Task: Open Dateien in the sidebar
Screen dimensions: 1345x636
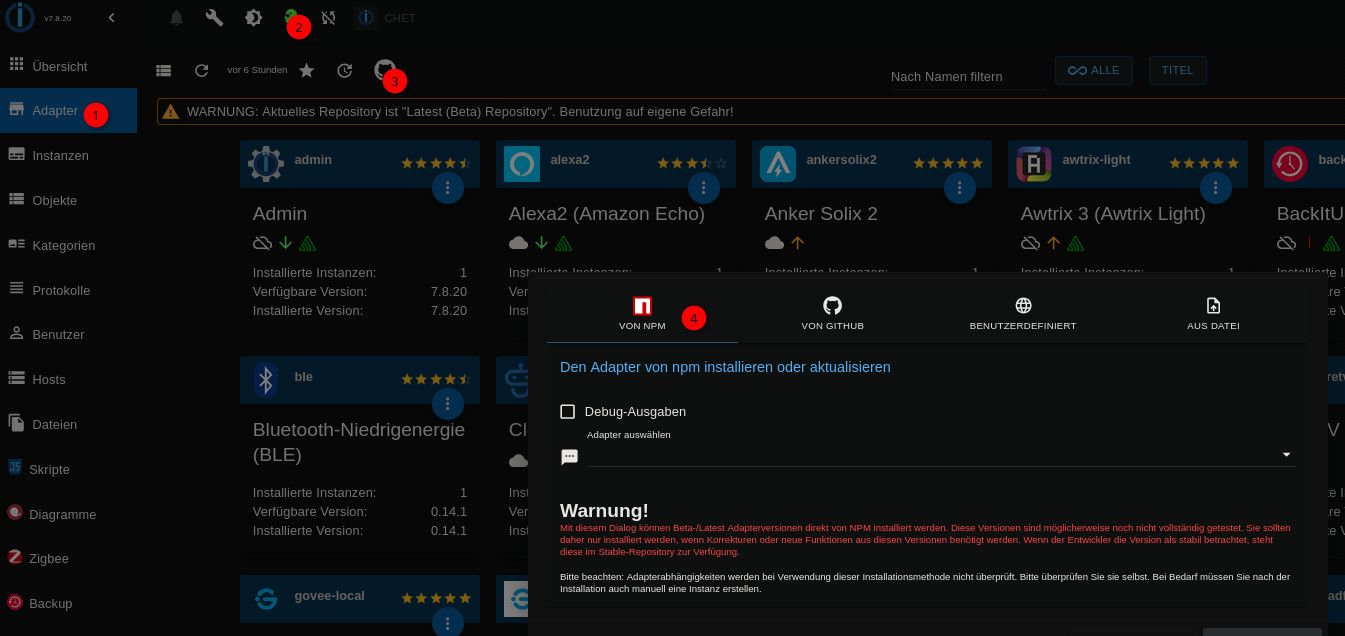Action: click(68, 424)
